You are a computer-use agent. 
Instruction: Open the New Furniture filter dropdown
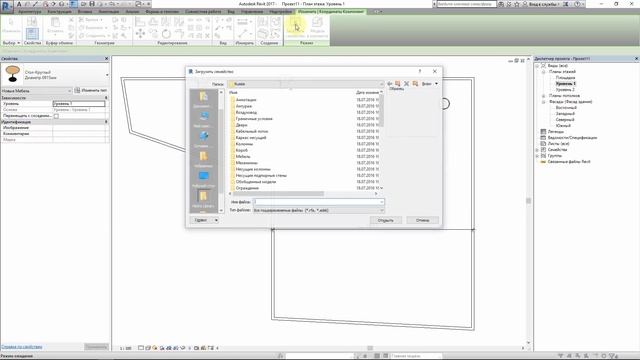click(x=69, y=91)
